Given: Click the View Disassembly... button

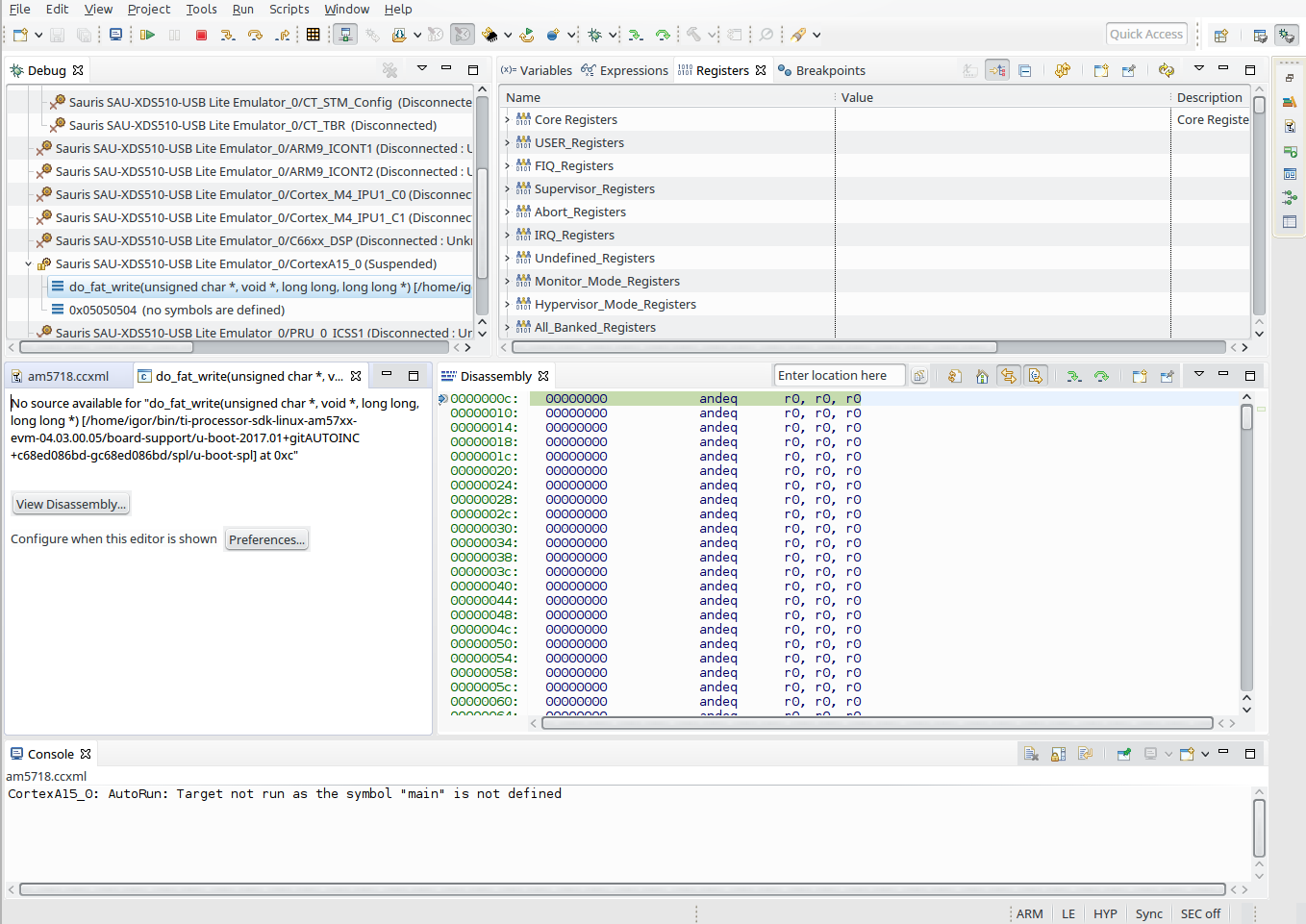Looking at the screenshot, I should tap(70, 504).
